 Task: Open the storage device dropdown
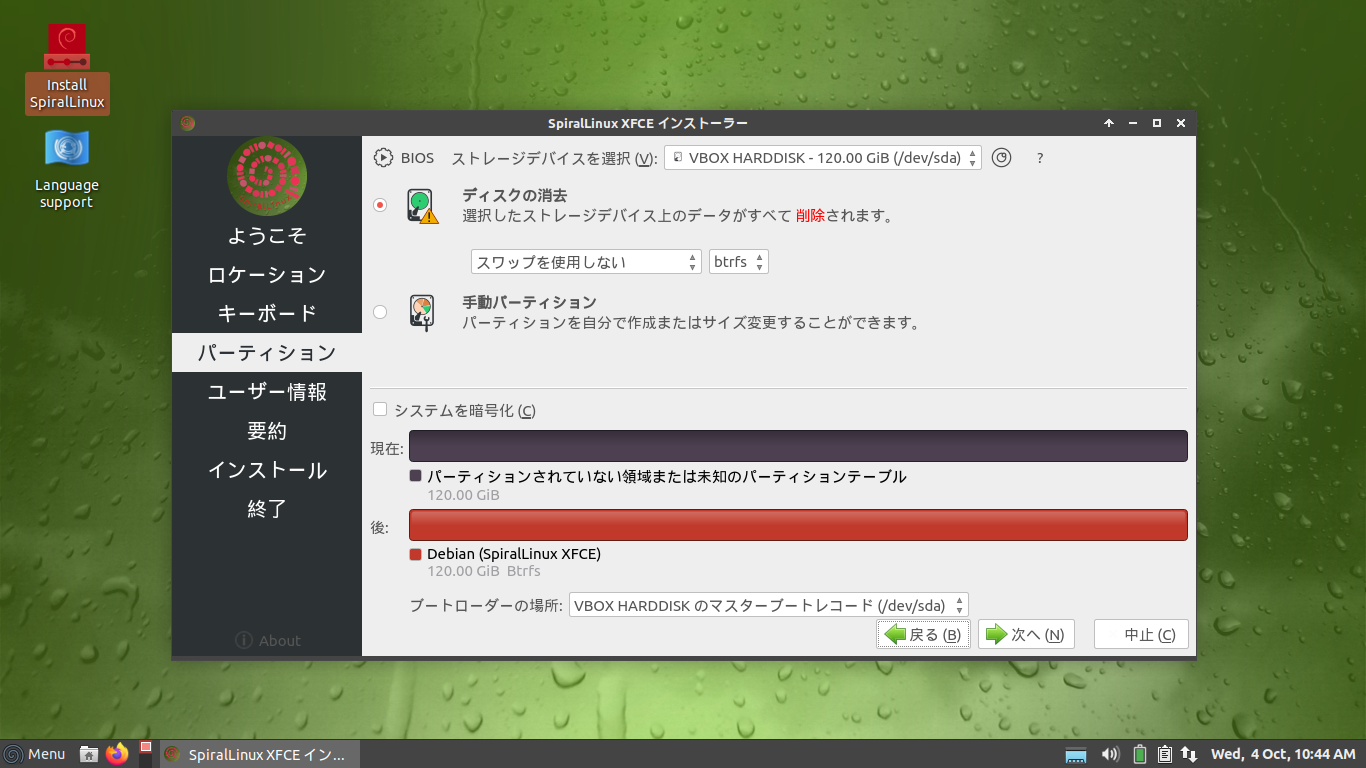[x=823, y=158]
